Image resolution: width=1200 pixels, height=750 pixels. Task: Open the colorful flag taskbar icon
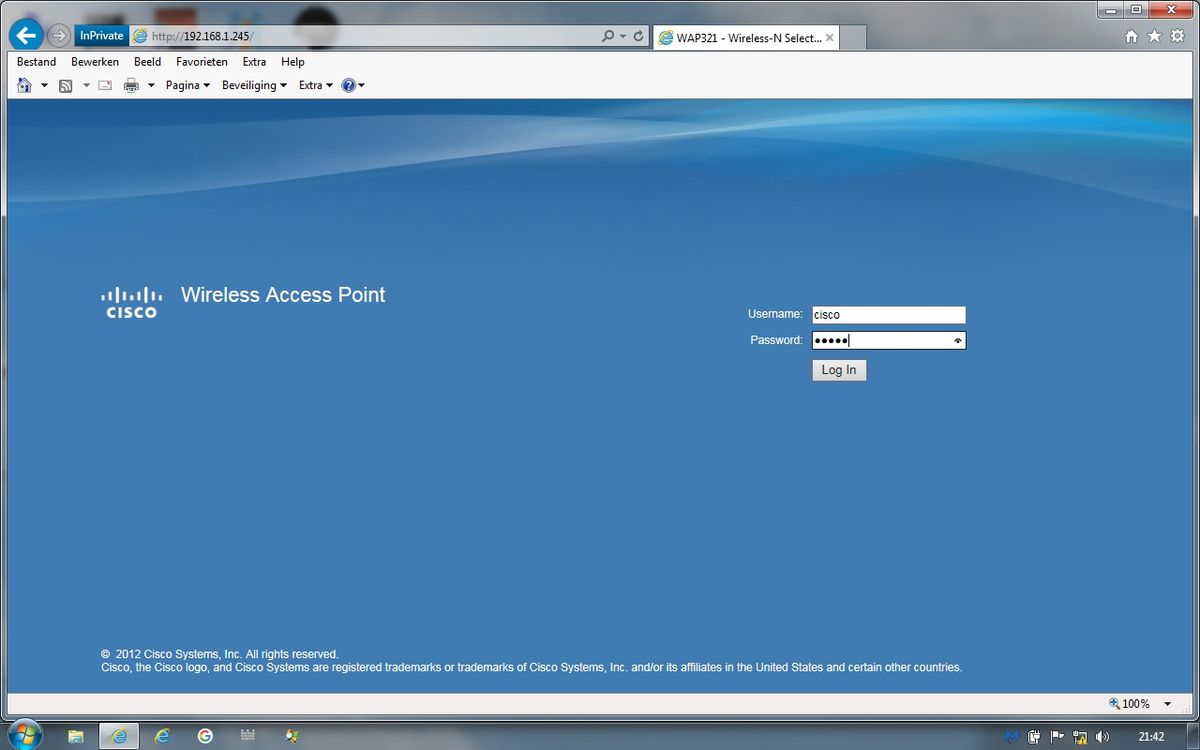[x=291, y=736]
